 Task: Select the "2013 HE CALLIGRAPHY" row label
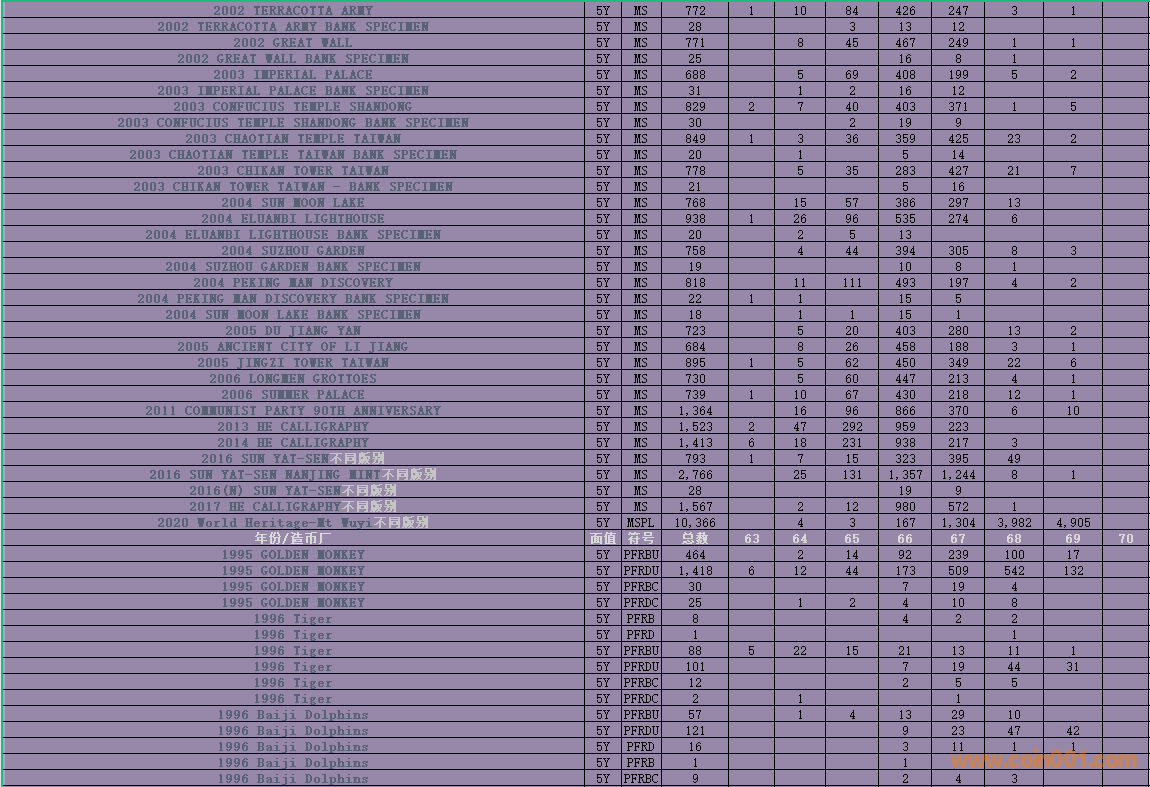pyautogui.click(x=292, y=426)
